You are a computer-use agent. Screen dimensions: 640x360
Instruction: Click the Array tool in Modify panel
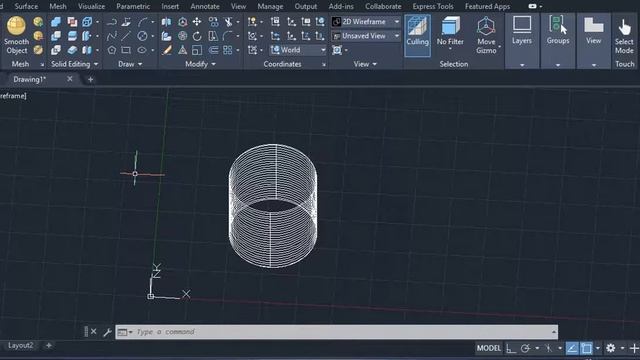coord(228,50)
